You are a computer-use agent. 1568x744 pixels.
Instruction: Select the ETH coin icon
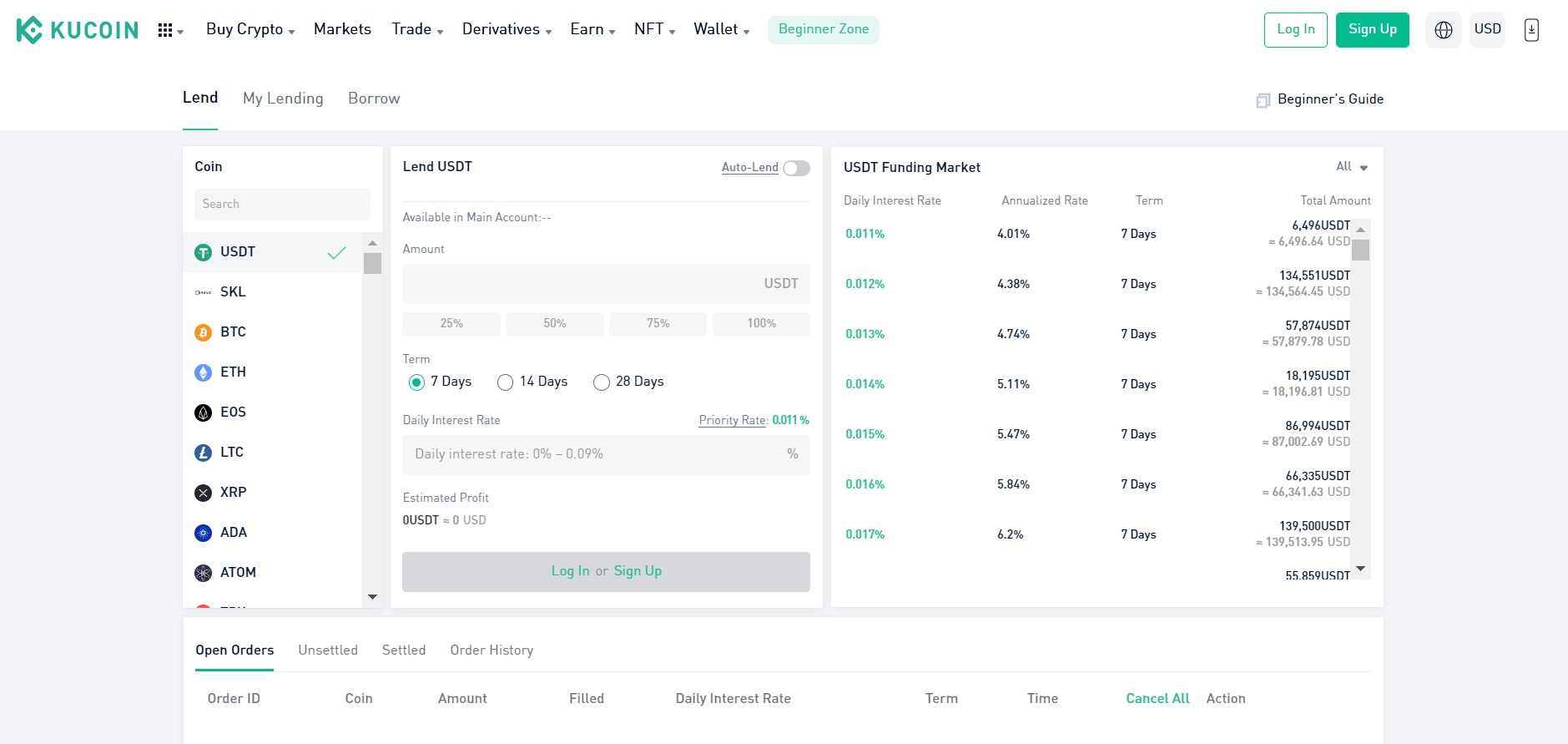point(203,372)
